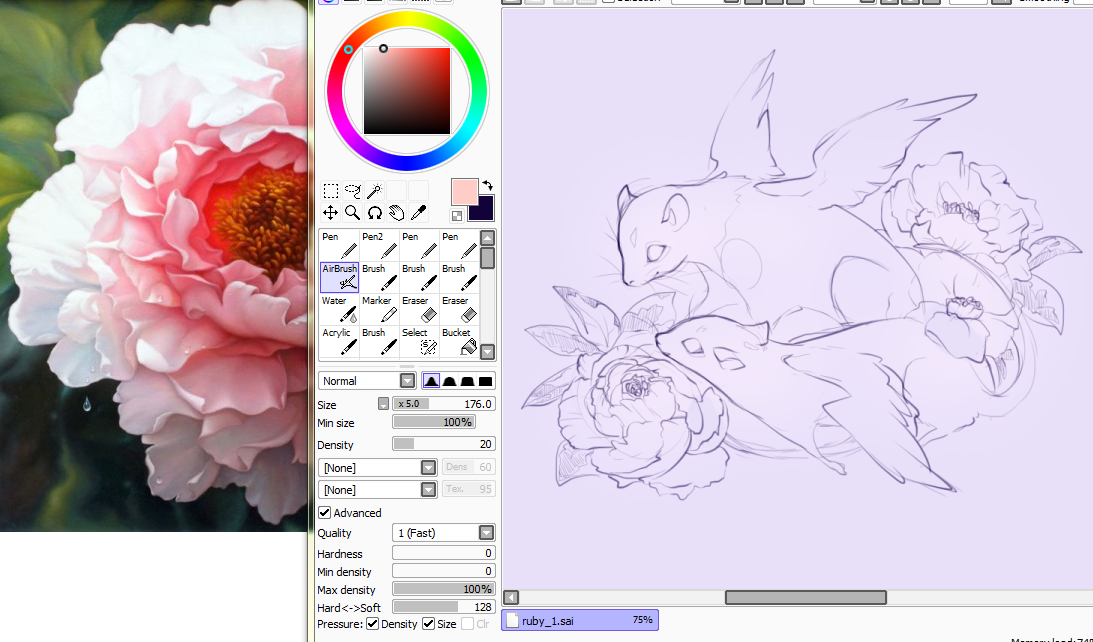Click the Hardness slider
This screenshot has width=1093, height=642.
point(444,553)
